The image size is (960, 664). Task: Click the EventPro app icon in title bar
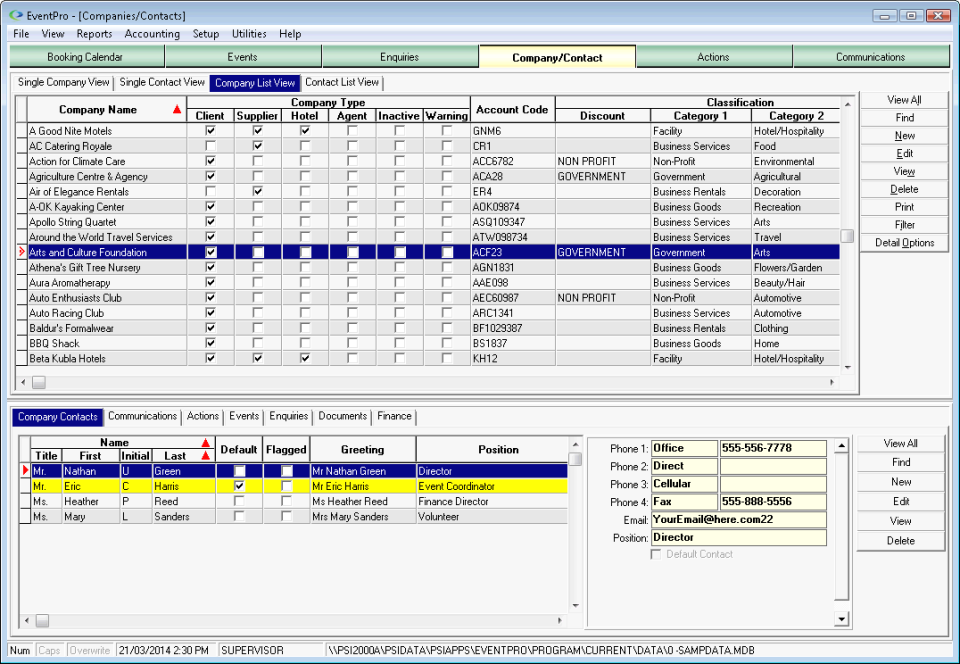click(16, 15)
